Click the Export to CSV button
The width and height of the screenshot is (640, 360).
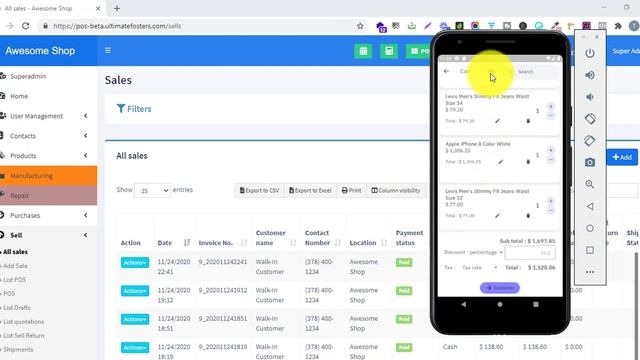(259, 191)
